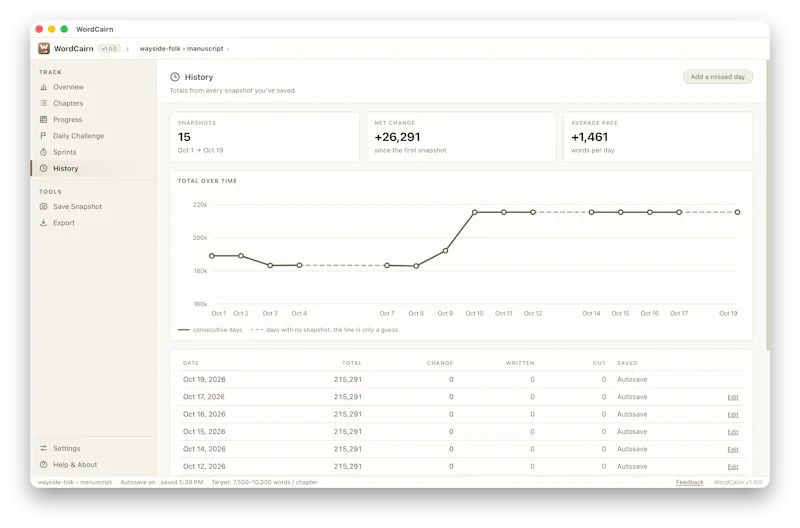Open the Feedback link in status bar
The image size is (800, 528).
point(689,482)
